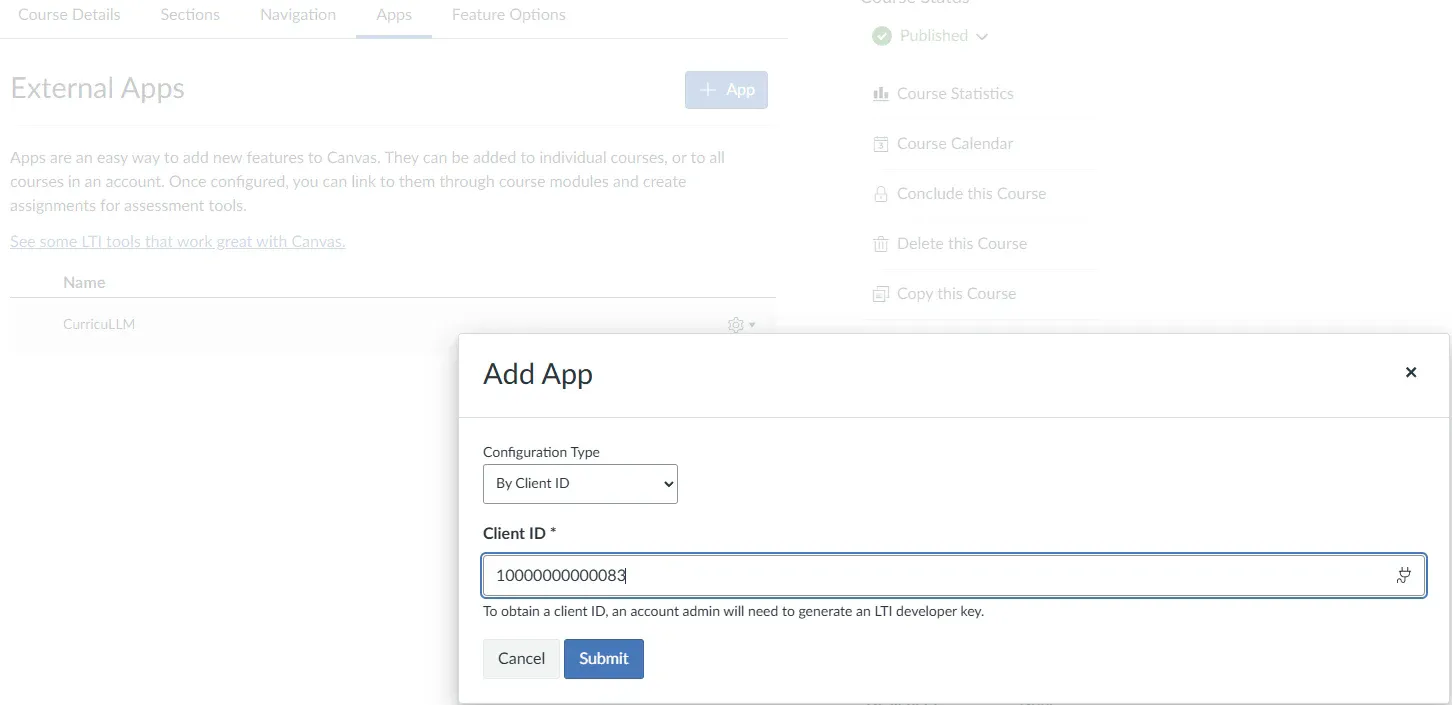Close the Add App dialog with the X

point(1411,371)
